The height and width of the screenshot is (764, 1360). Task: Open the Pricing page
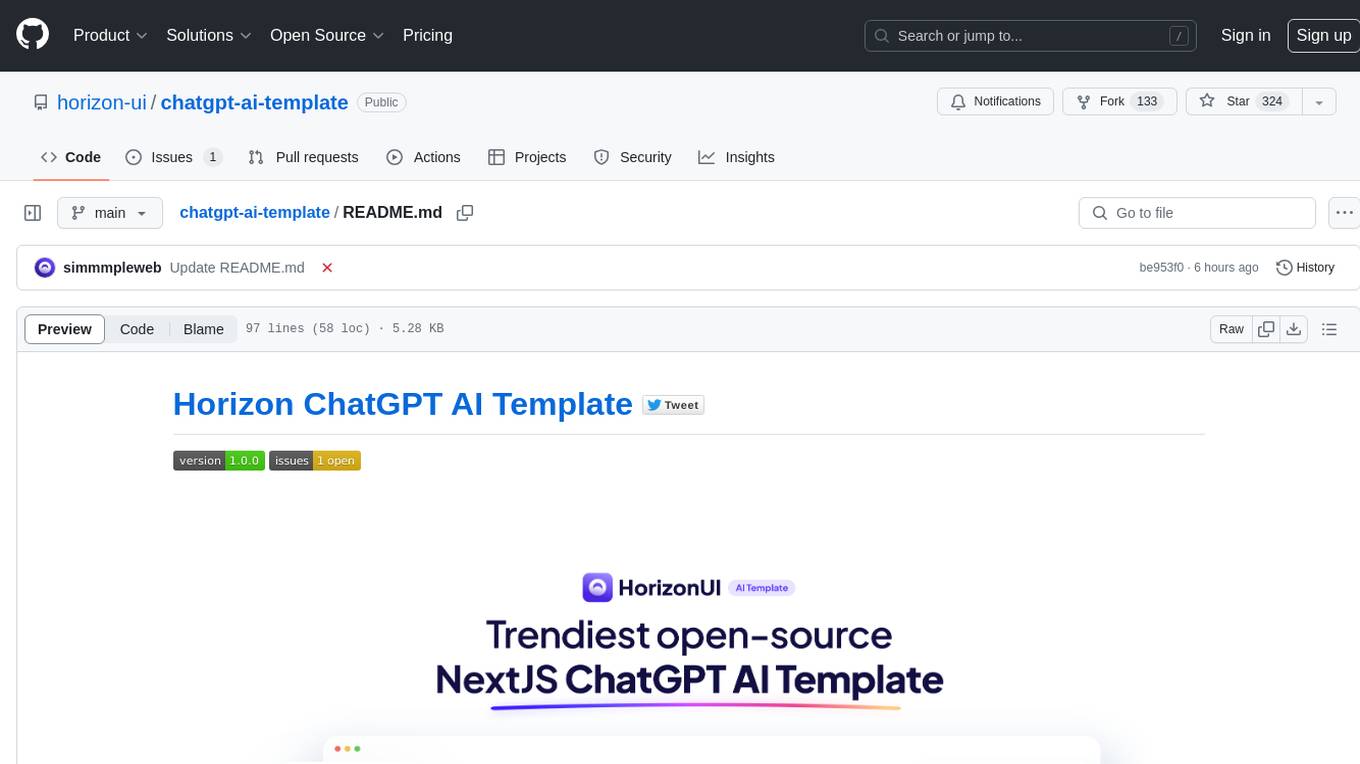point(427,35)
